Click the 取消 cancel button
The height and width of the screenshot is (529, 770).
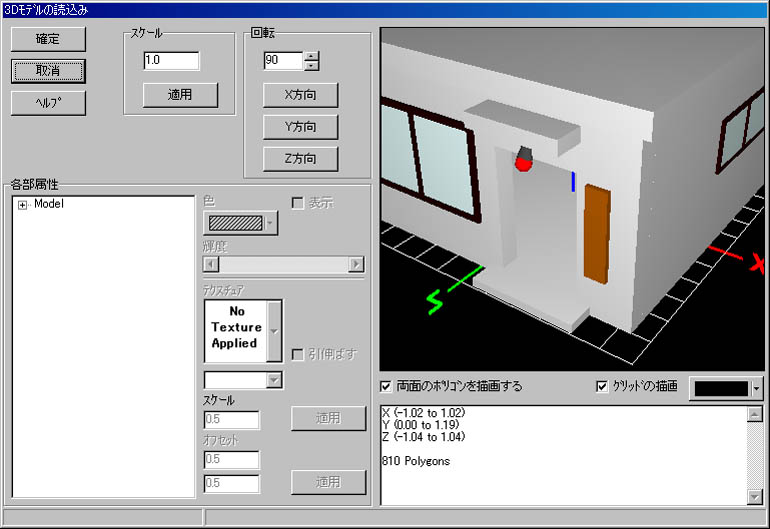click(48, 71)
